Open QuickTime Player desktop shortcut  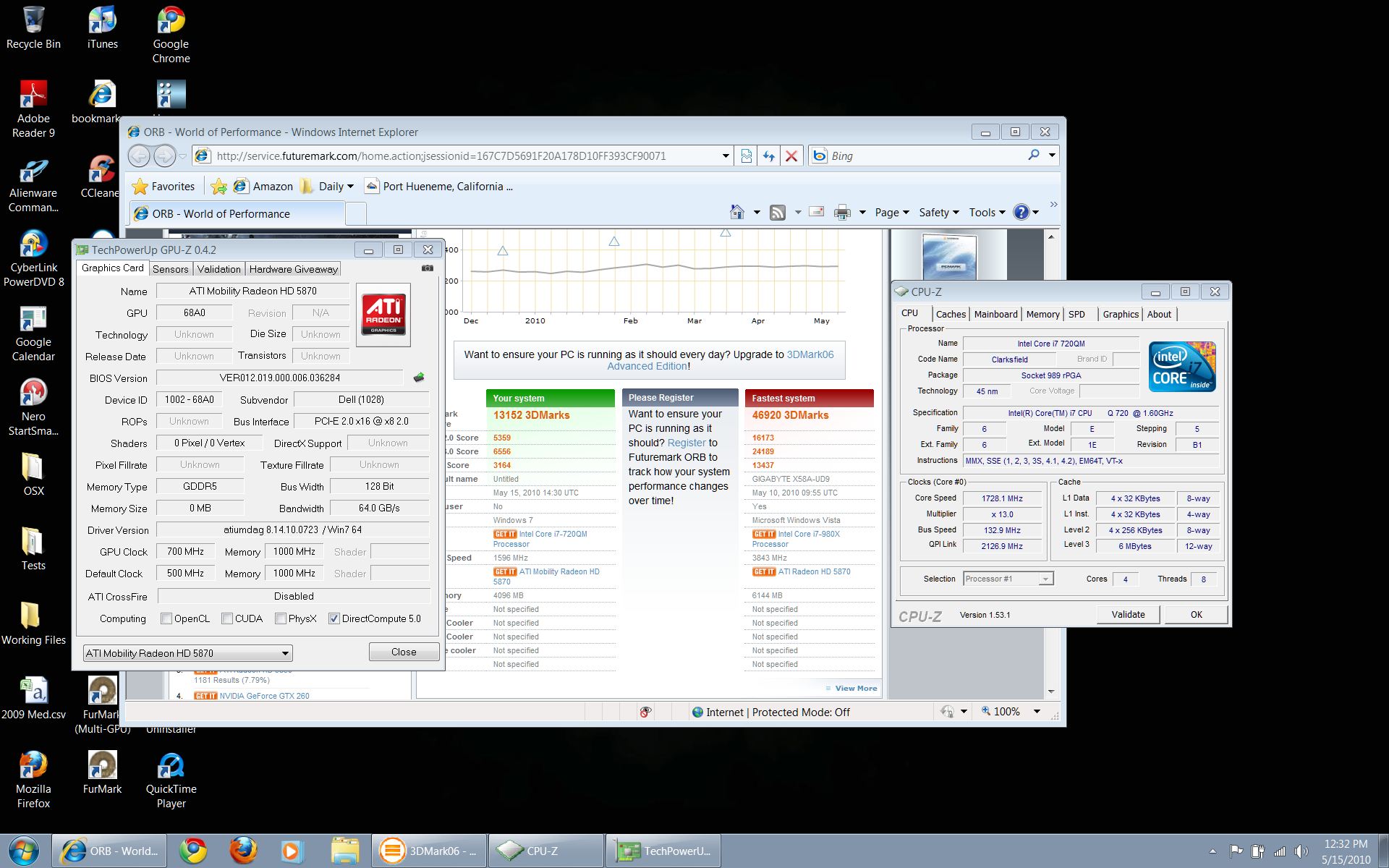pos(171,779)
